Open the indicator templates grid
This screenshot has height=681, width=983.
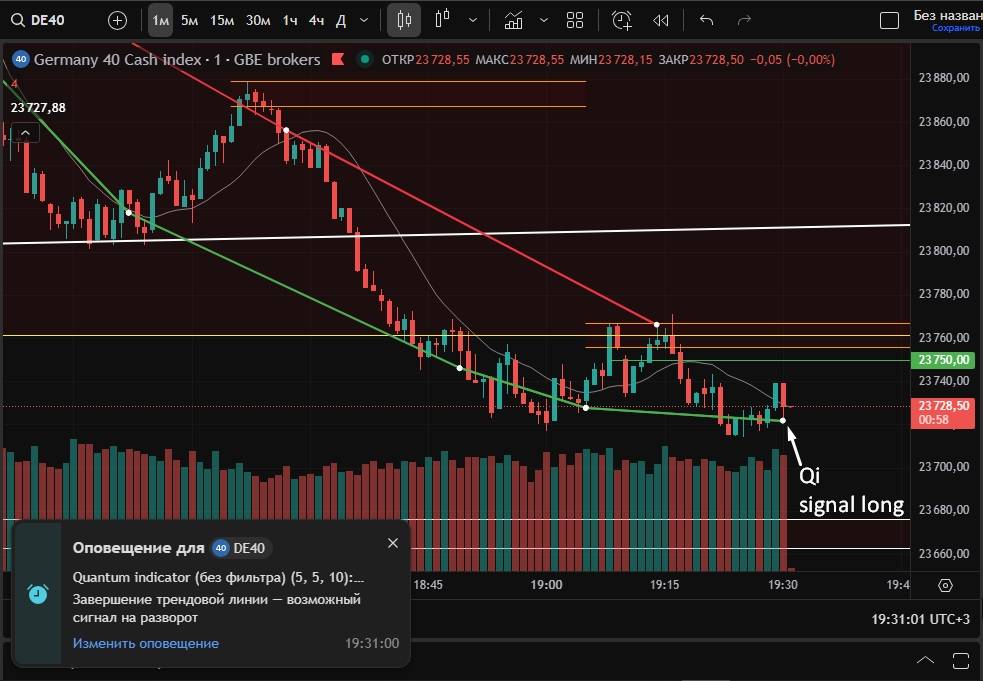point(575,20)
